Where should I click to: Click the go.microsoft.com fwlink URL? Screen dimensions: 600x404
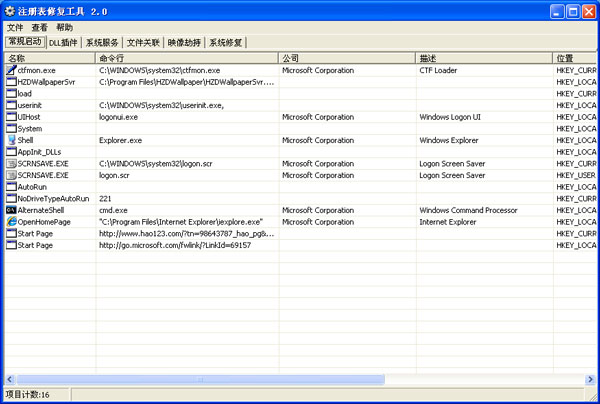(x=175, y=245)
